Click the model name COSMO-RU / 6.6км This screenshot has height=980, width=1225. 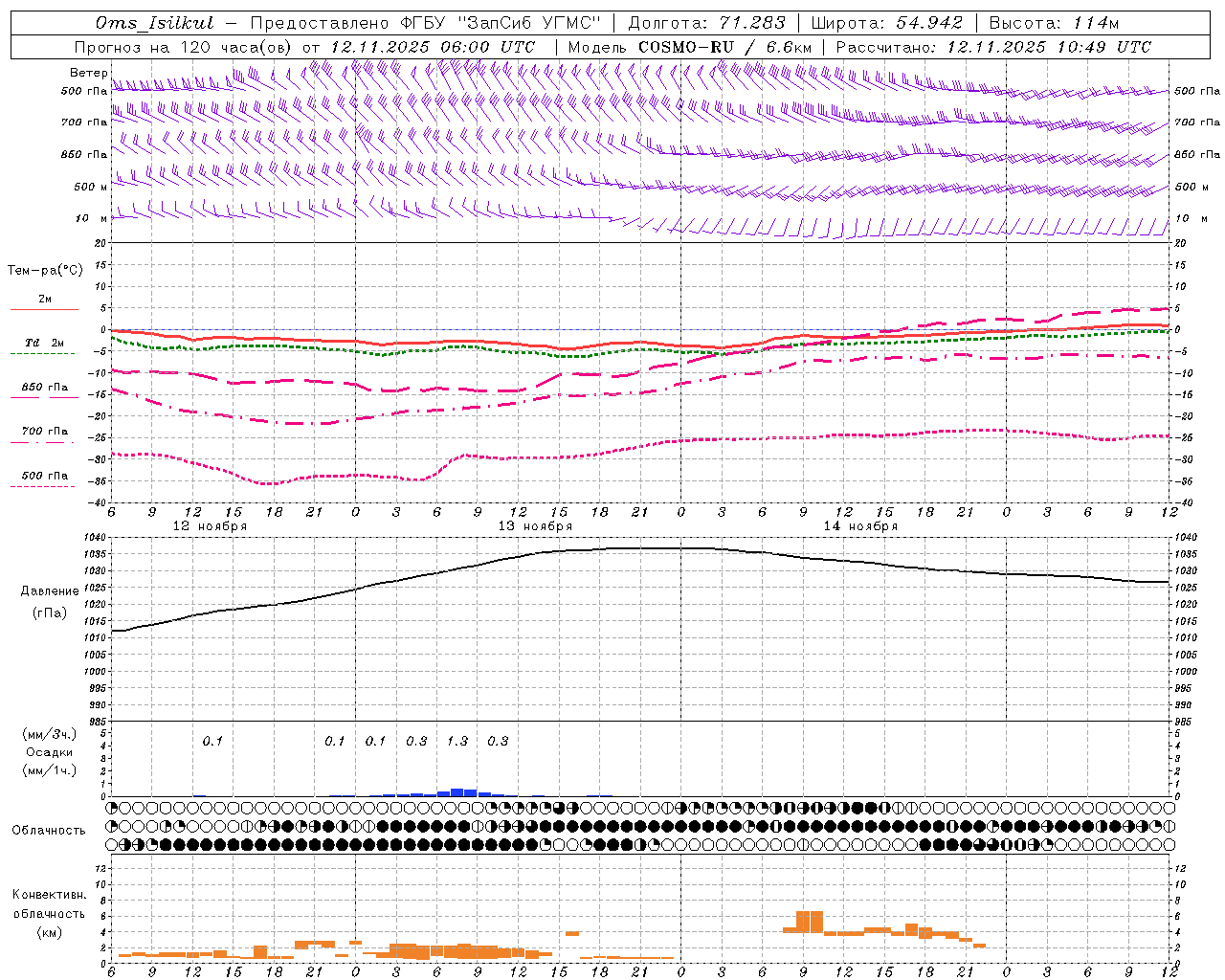point(724,47)
